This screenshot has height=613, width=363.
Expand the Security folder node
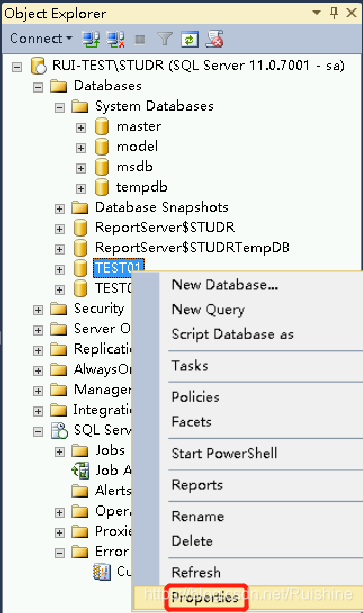click(38, 310)
